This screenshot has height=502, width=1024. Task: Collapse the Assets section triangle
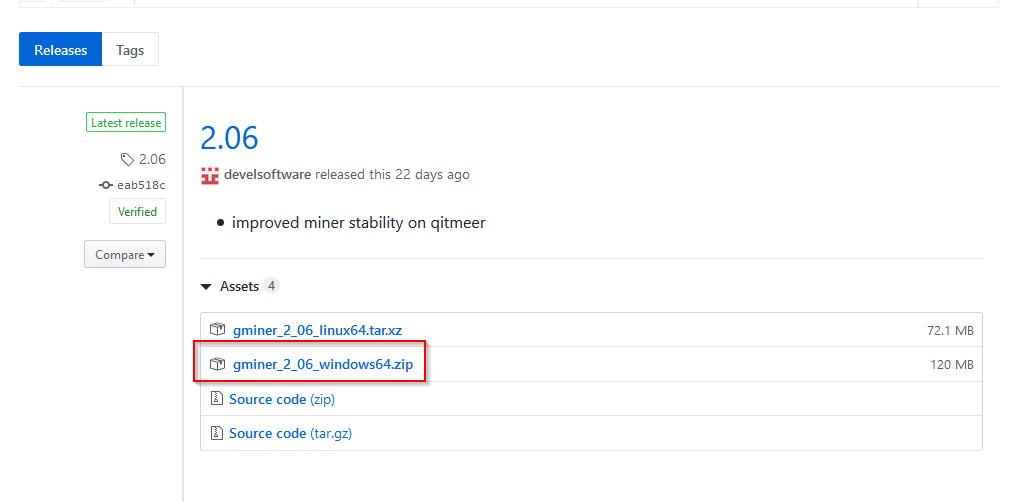pos(206,287)
